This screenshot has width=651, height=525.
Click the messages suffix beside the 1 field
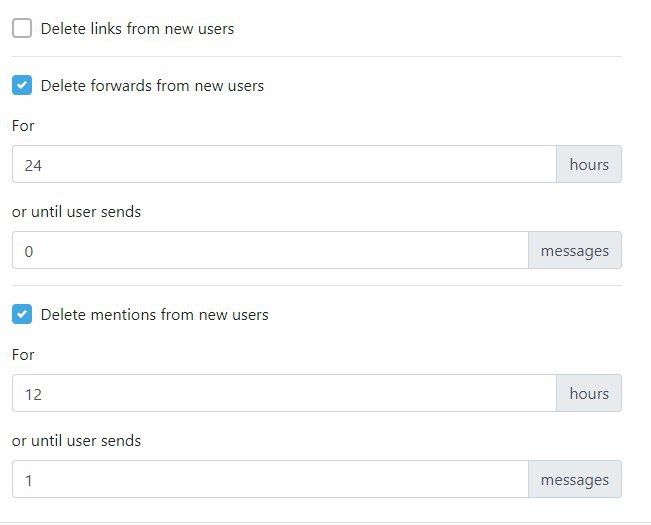pyautogui.click(x=575, y=479)
